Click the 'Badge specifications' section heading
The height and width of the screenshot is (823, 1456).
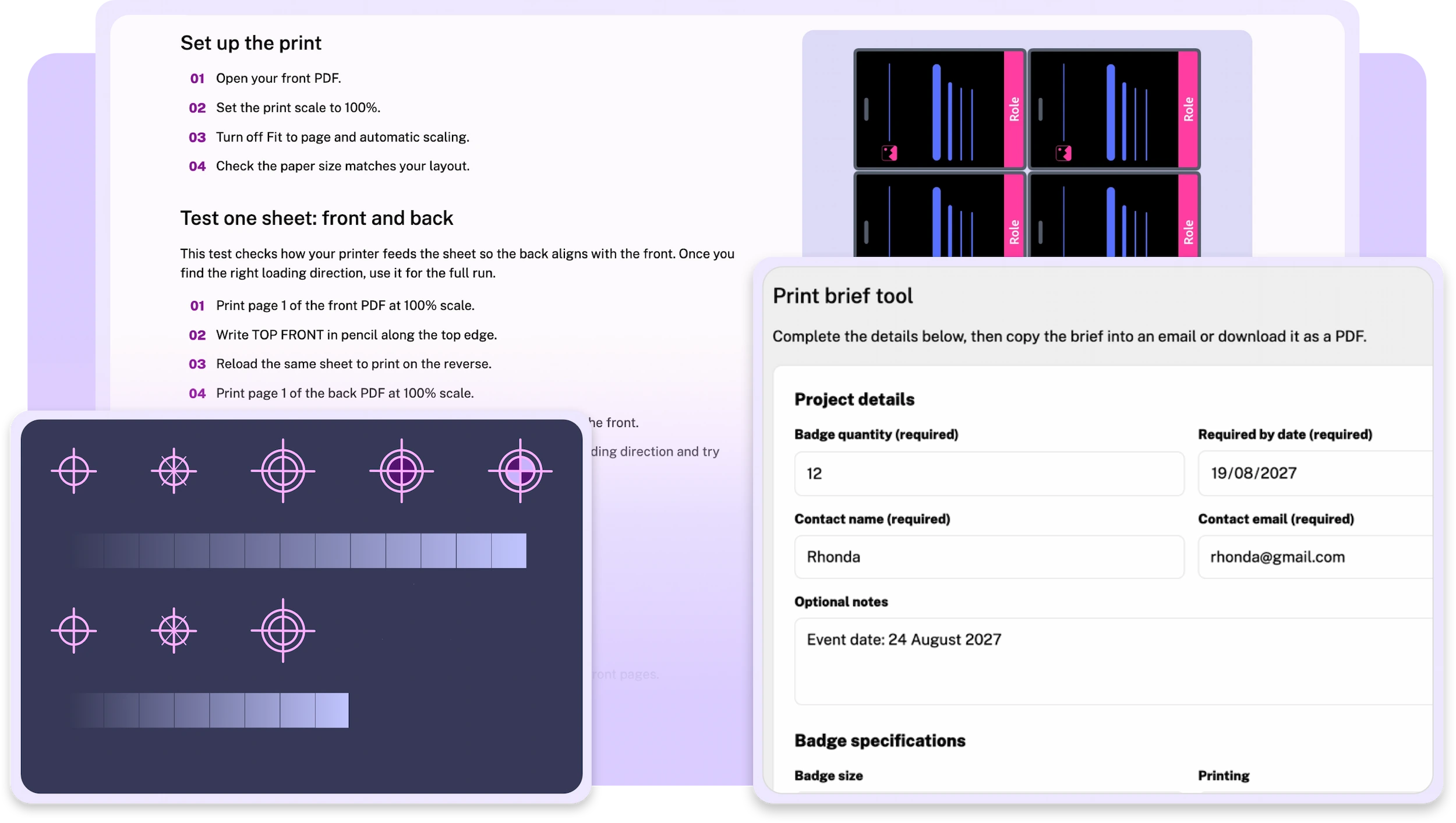click(880, 741)
